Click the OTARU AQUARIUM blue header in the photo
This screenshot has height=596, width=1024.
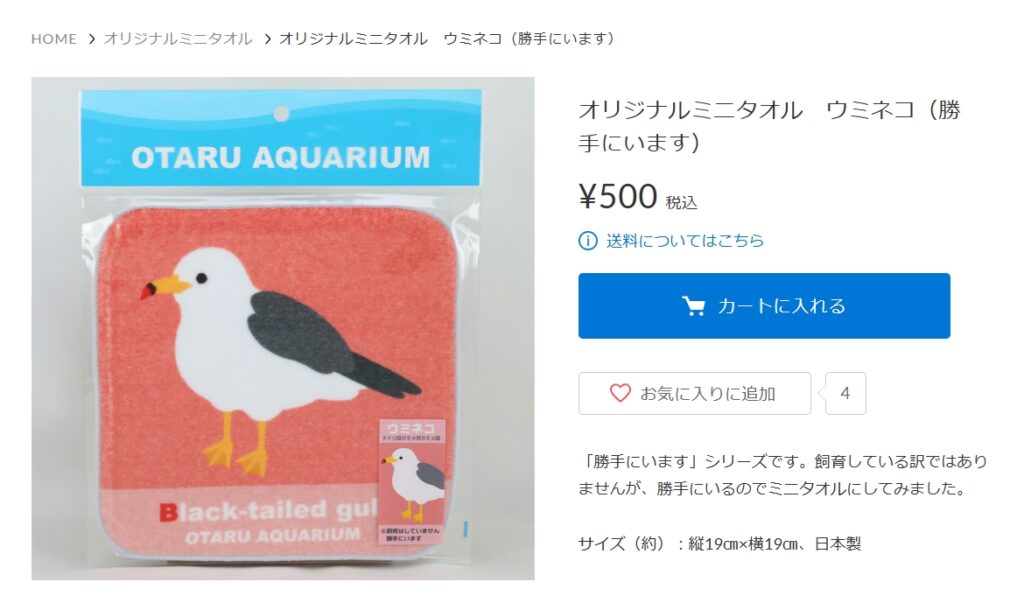click(x=281, y=138)
